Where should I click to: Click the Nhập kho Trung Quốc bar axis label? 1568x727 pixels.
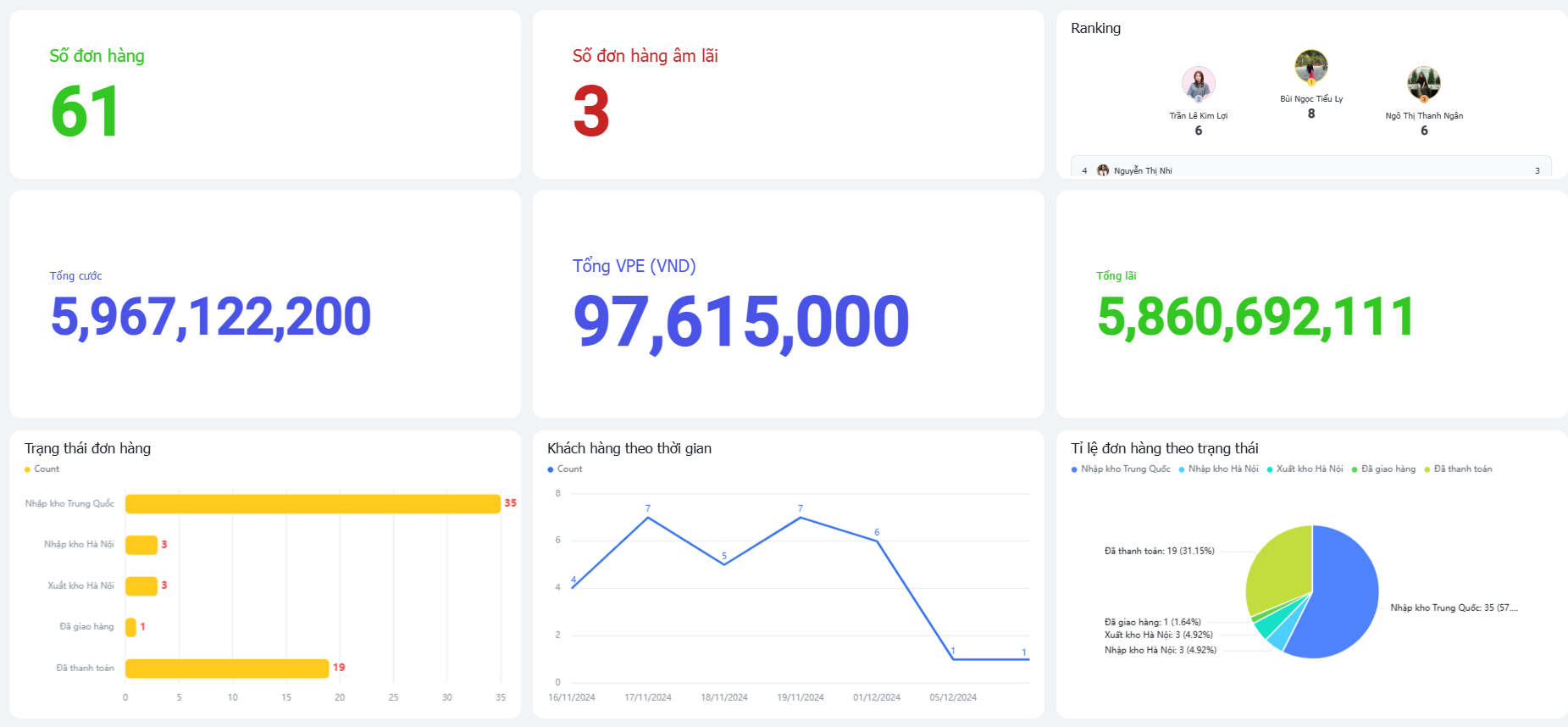click(x=69, y=503)
